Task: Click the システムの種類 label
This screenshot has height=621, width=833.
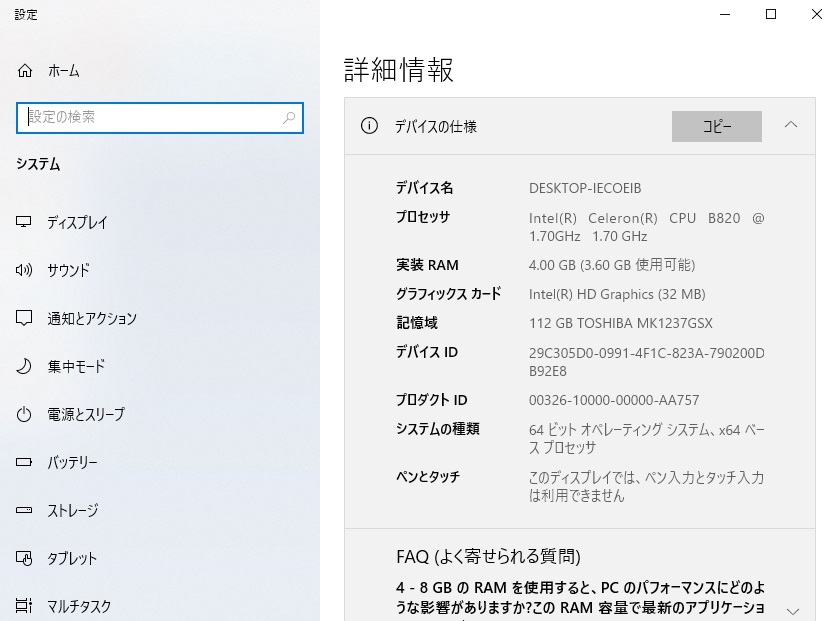Action: click(438, 429)
